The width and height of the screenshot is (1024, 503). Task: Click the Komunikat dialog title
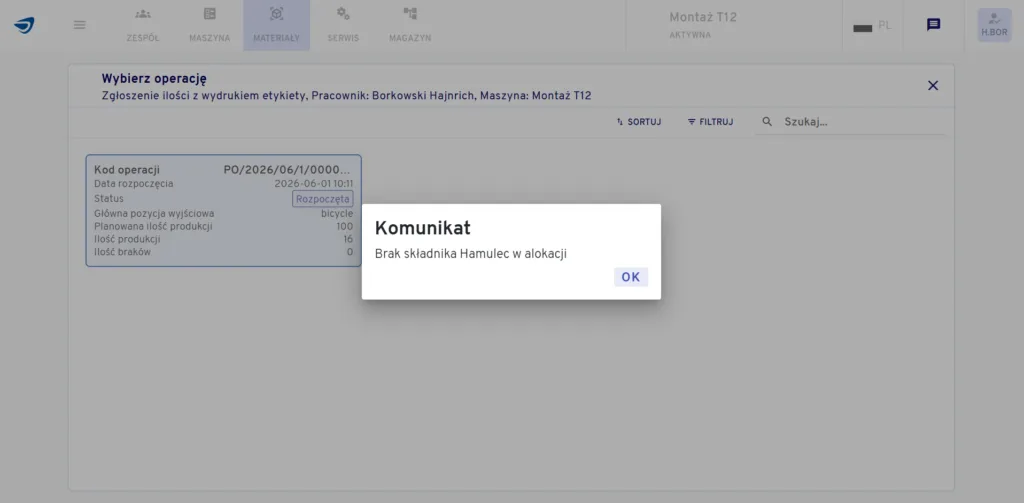click(x=423, y=228)
